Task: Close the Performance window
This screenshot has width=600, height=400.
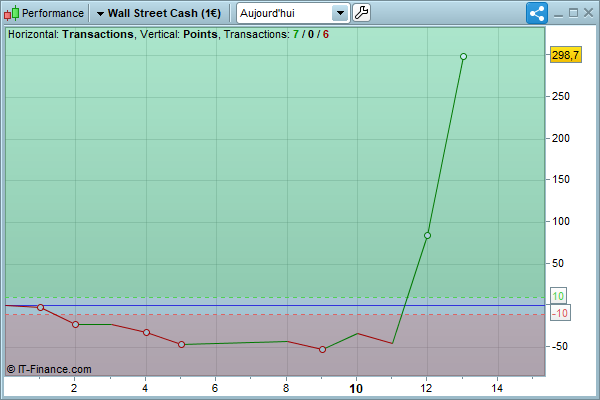Action: (589, 13)
